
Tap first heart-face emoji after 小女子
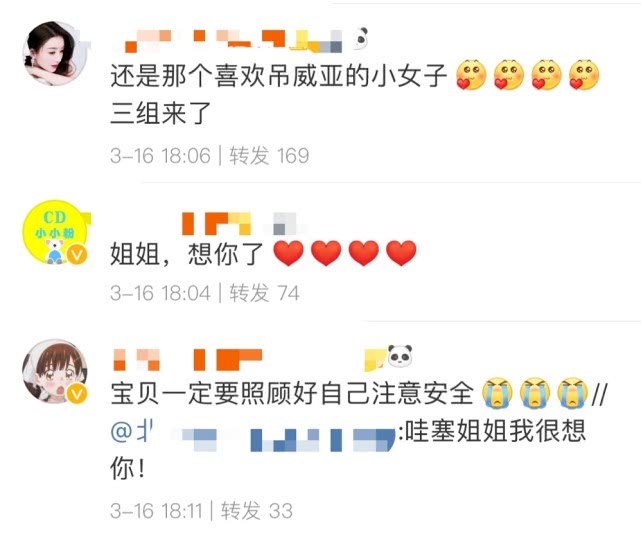(471, 76)
